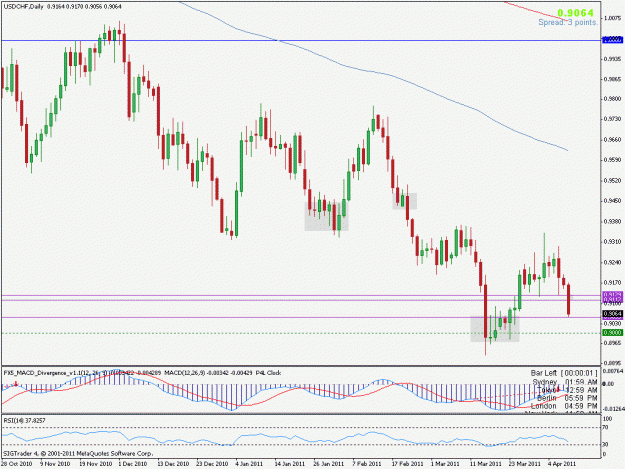The width and height of the screenshot is (625, 469).
Task: Click the 'Bar Left [ 00:00:01 ]' countdown text
Action: tap(564, 373)
